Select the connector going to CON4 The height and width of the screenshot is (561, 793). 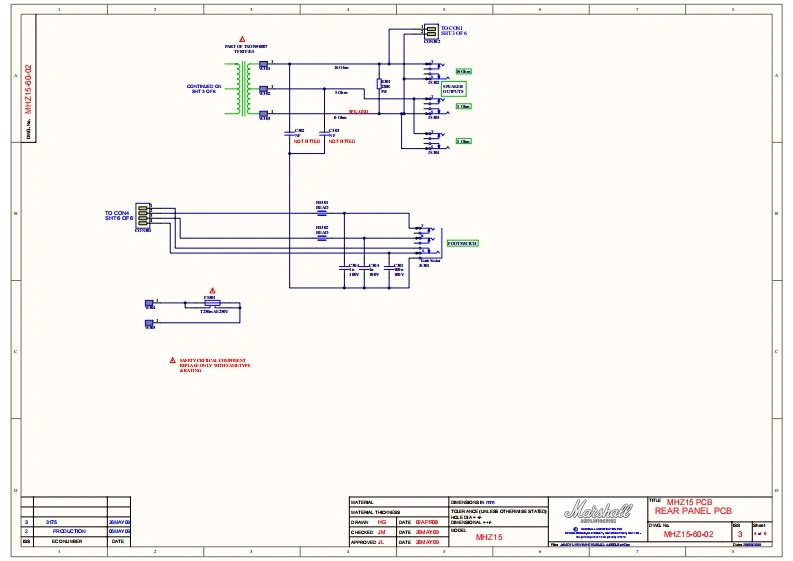(144, 215)
